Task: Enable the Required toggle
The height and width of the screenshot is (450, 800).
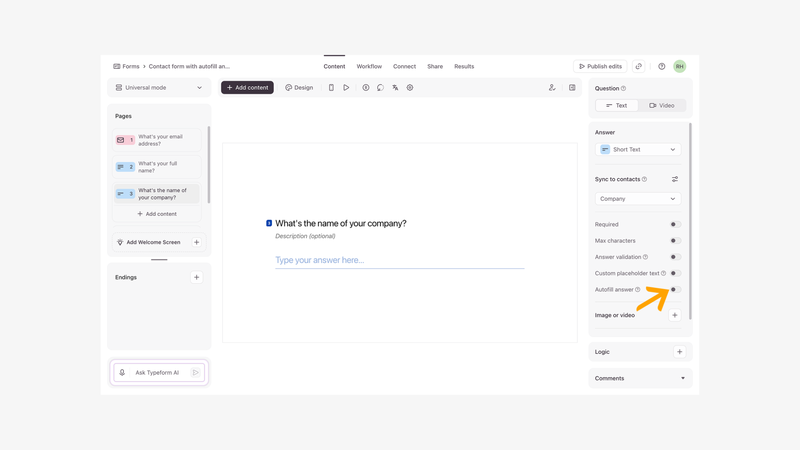Action: pyautogui.click(x=675, y=224)
